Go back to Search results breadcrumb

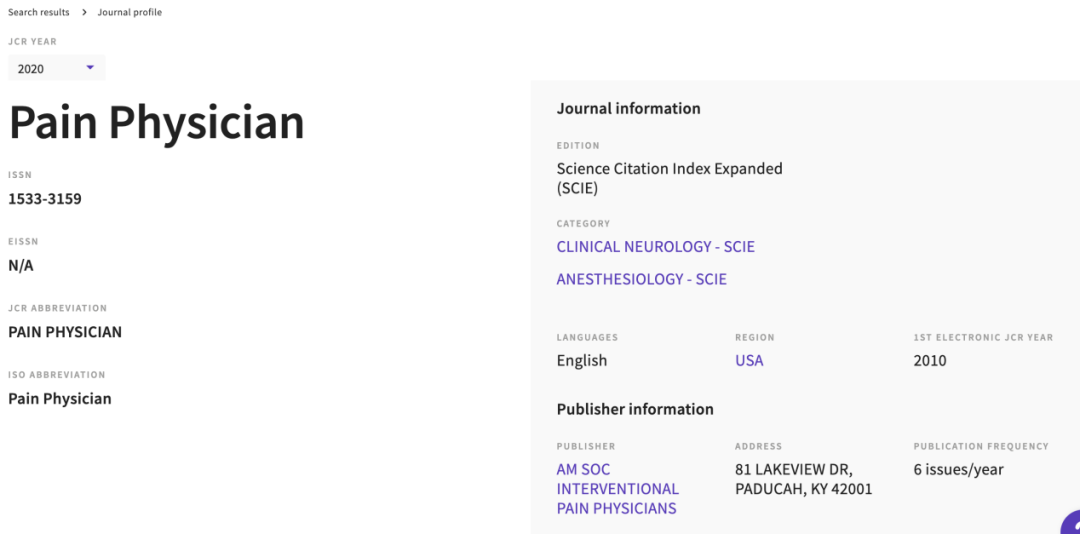(39, 12)
